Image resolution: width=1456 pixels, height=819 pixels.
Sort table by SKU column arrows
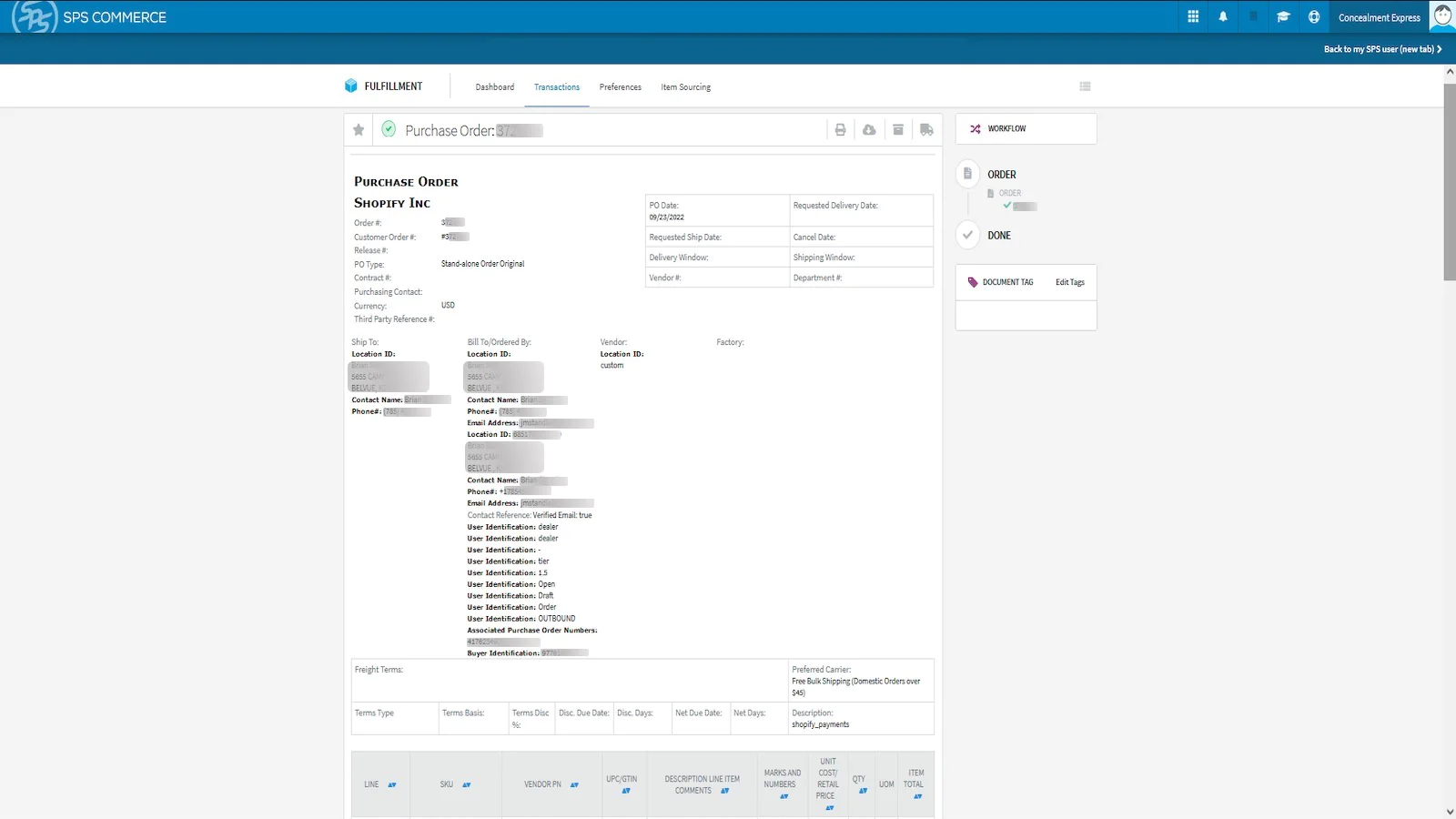tap(466, 784)
